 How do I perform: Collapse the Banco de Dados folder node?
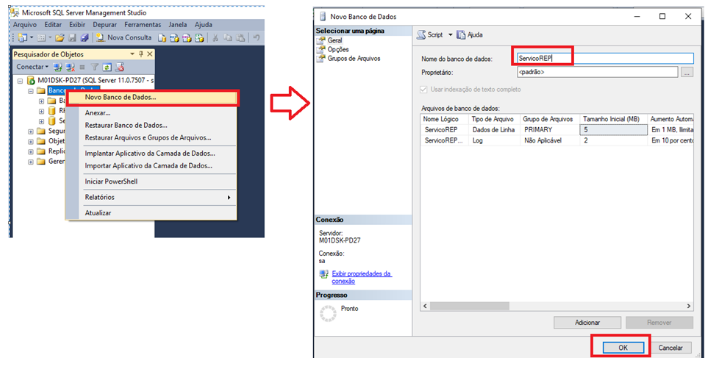tap(31, 91)
